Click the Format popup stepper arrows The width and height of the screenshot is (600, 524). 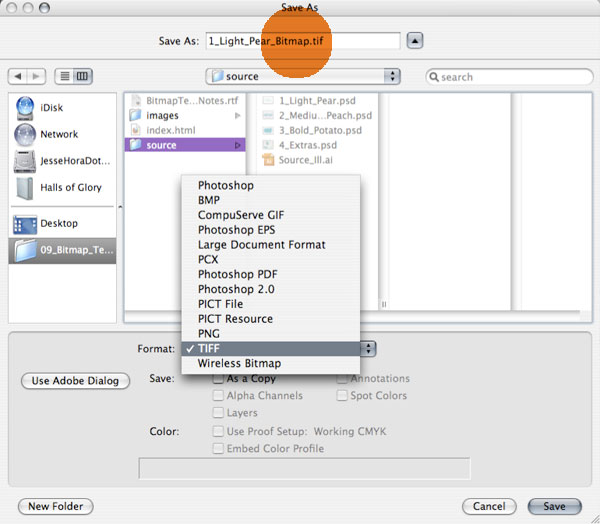pyautogui.click(x=368, y=349)
